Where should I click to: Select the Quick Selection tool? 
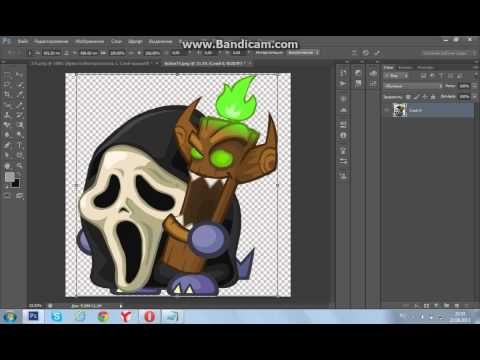(x=20, y=85)
